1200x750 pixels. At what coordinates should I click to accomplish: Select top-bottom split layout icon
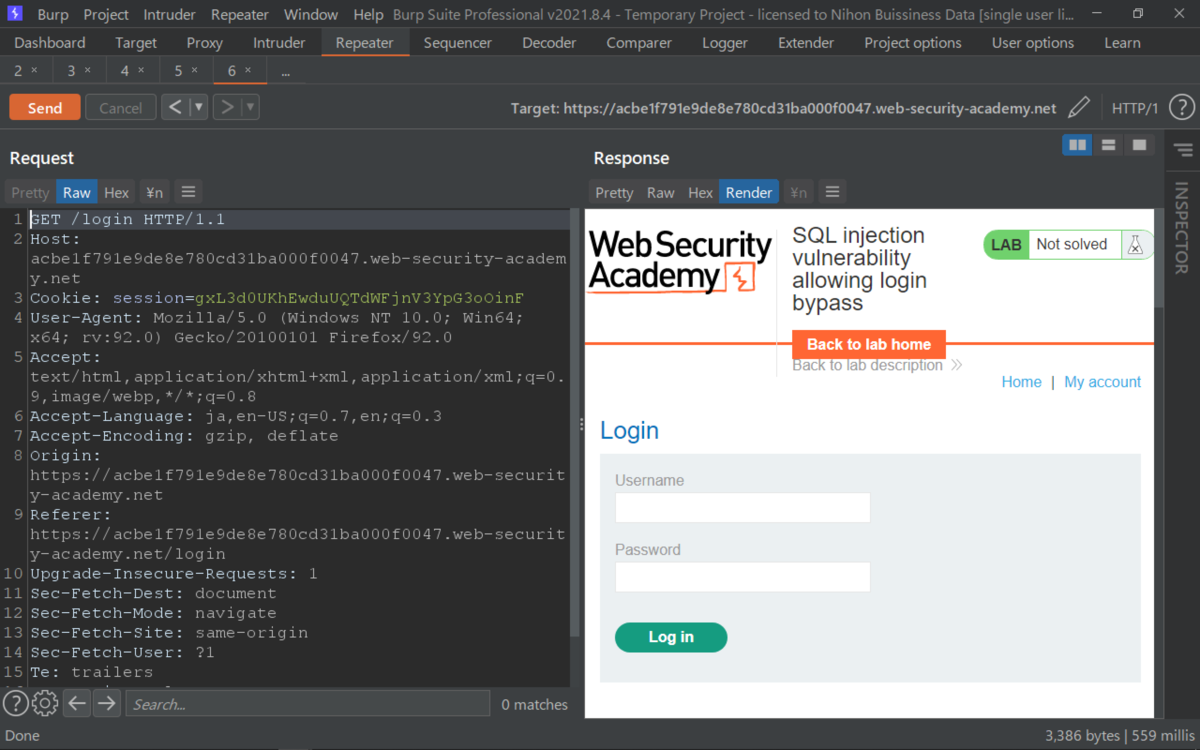pos(1108,145)
